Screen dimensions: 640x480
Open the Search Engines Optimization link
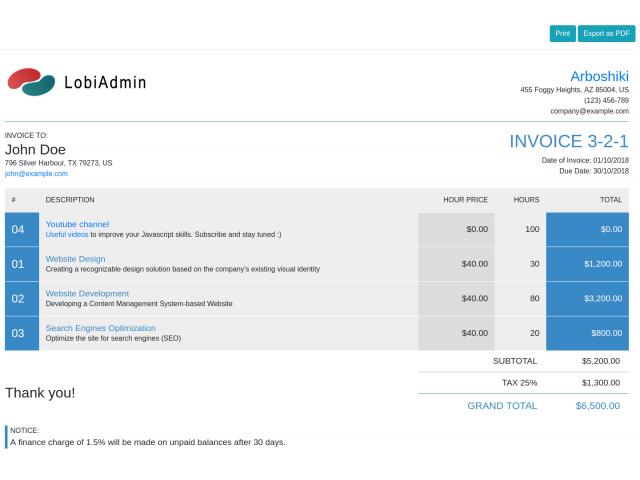coord(100,328)
